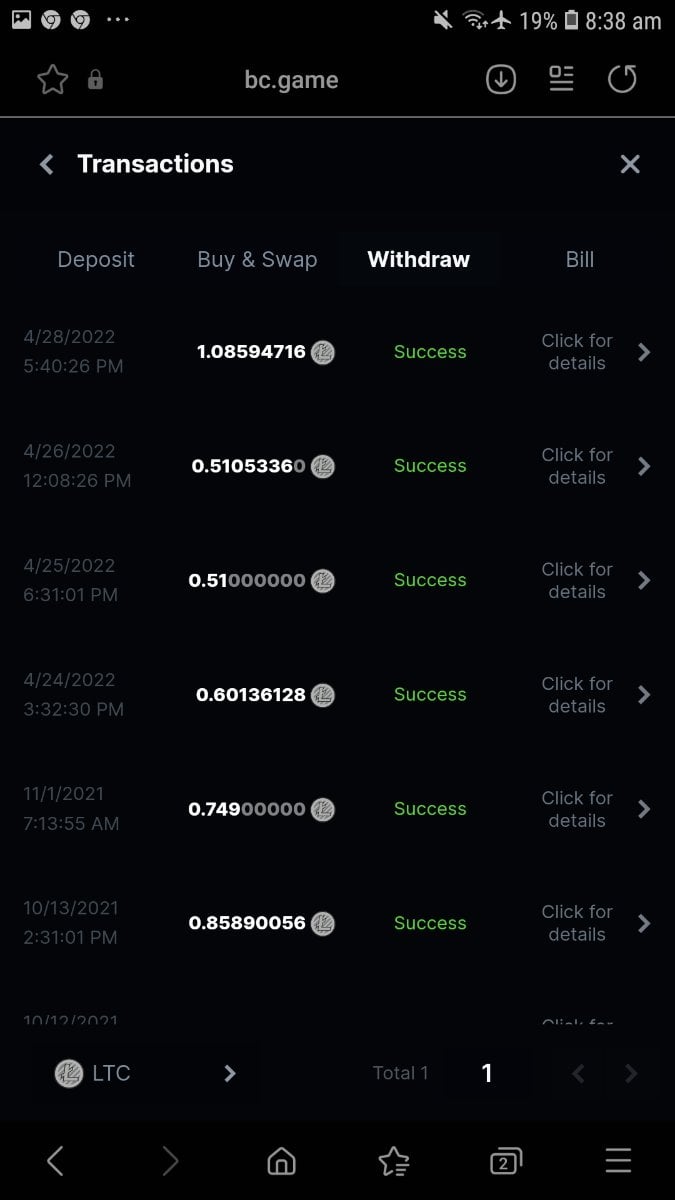Switch to the Deposit tab

pos(96,260)
